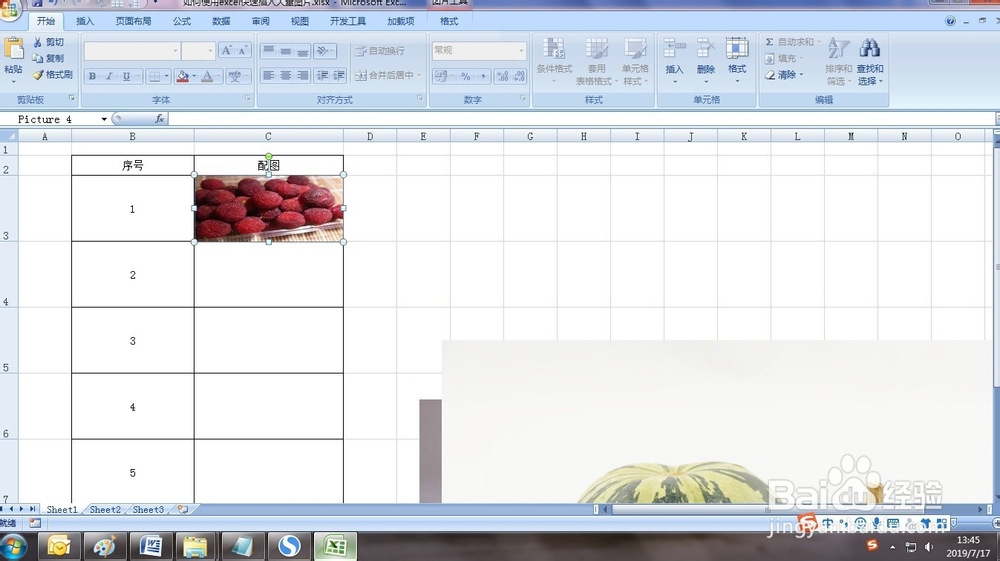Click the Font Color letter A swatch
This screenshot has height=561, width=1000.
(207, 76)
